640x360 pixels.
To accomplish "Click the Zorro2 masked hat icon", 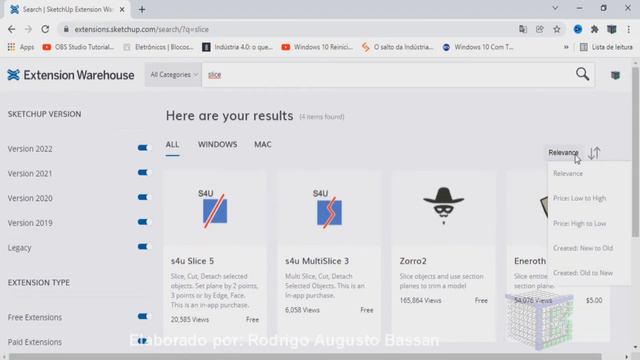I will click(444, 206).
